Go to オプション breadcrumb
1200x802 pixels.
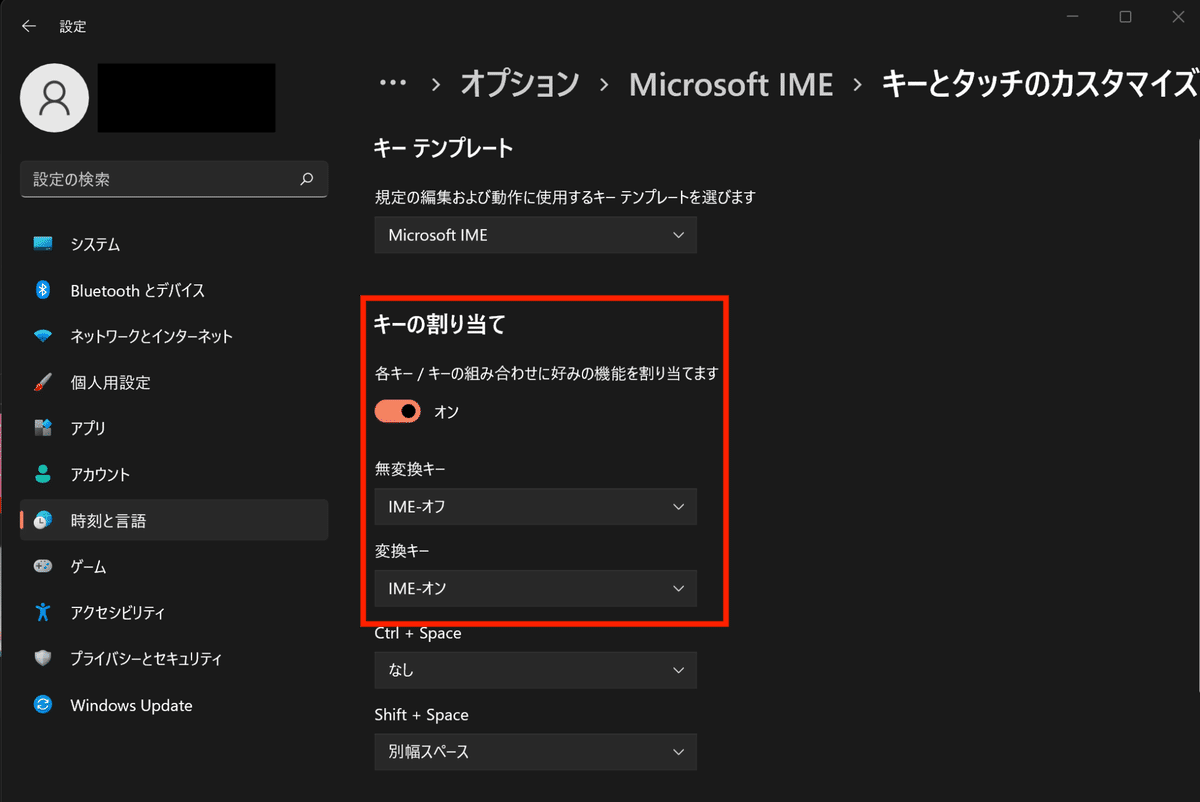point(520,84)
